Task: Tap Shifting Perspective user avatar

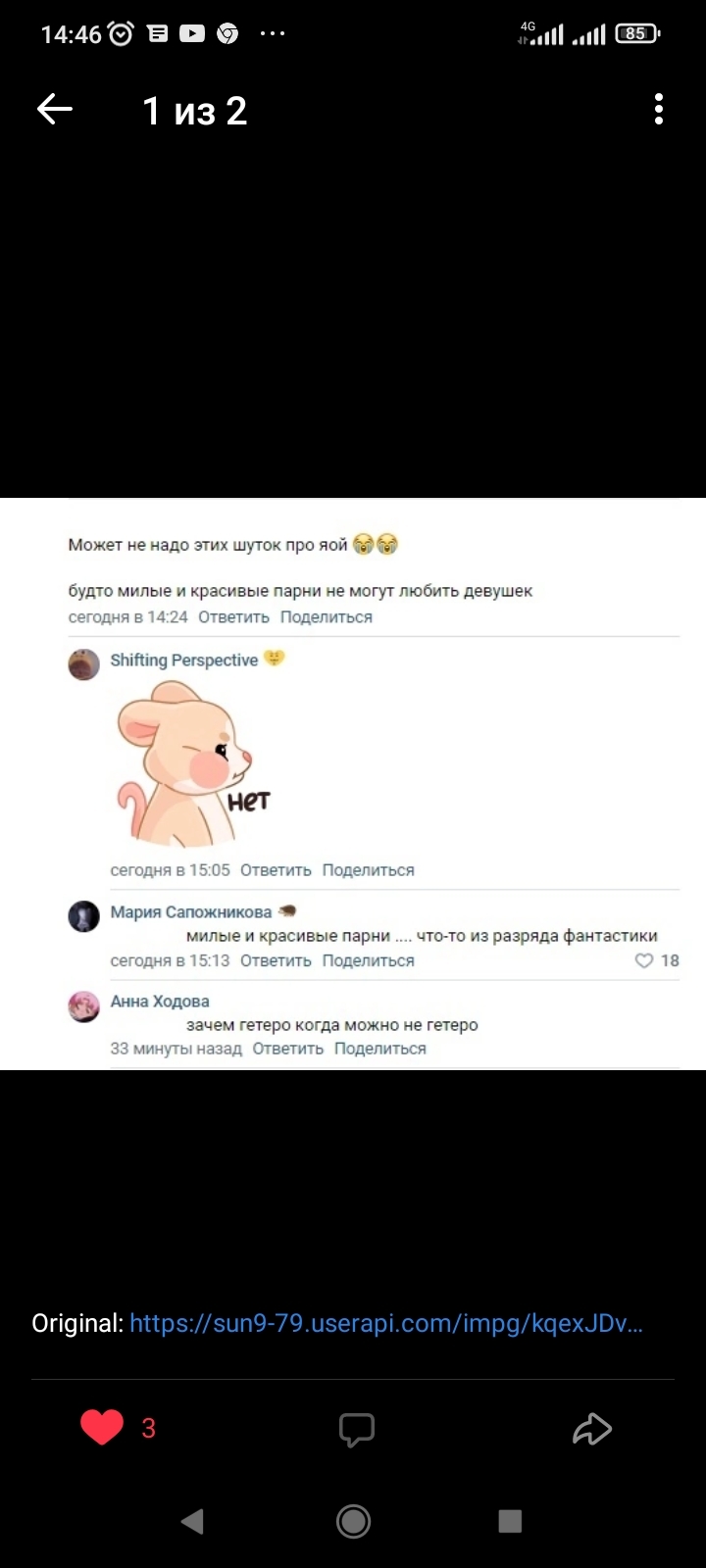Action: pyautogui.click(x=84, y=664)
